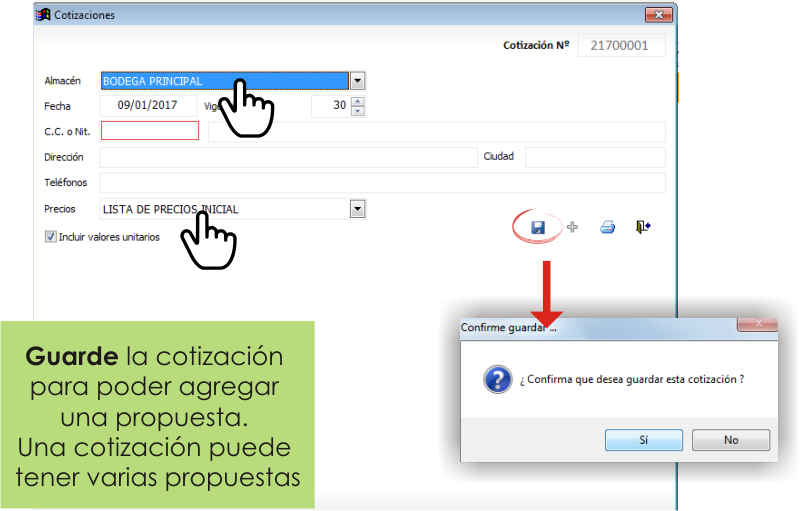Click the Dirección text field

(288, 157)
